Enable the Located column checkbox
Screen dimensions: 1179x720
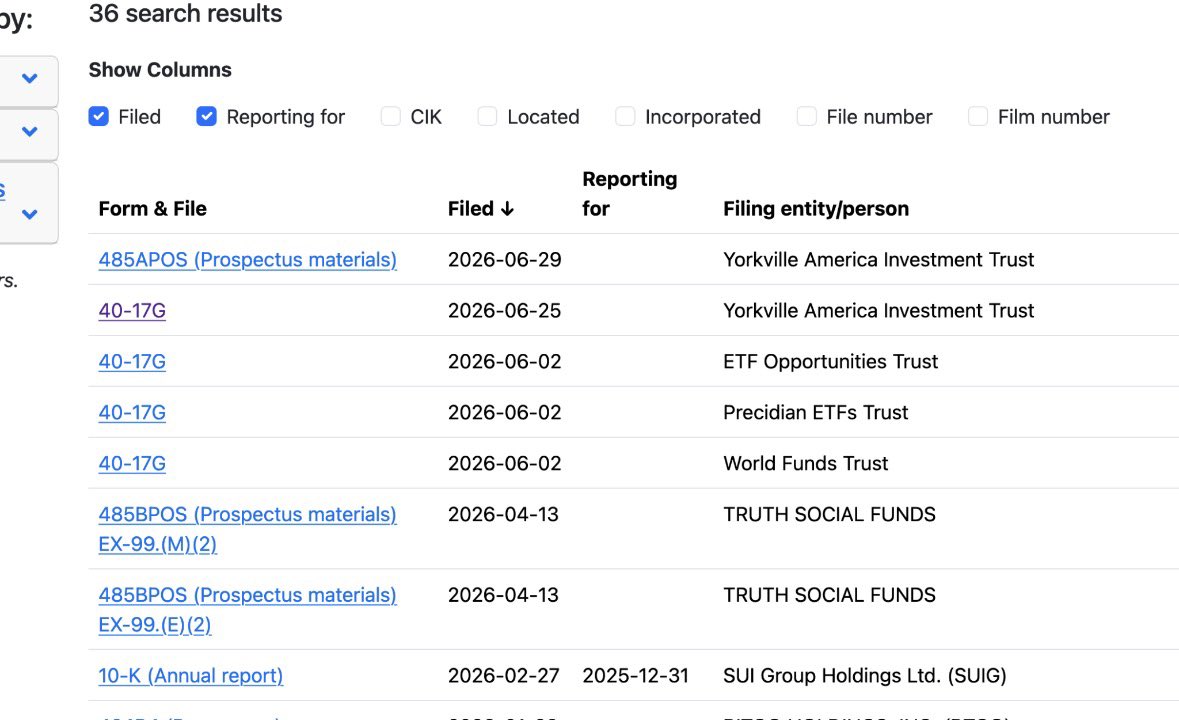point(487,116)
